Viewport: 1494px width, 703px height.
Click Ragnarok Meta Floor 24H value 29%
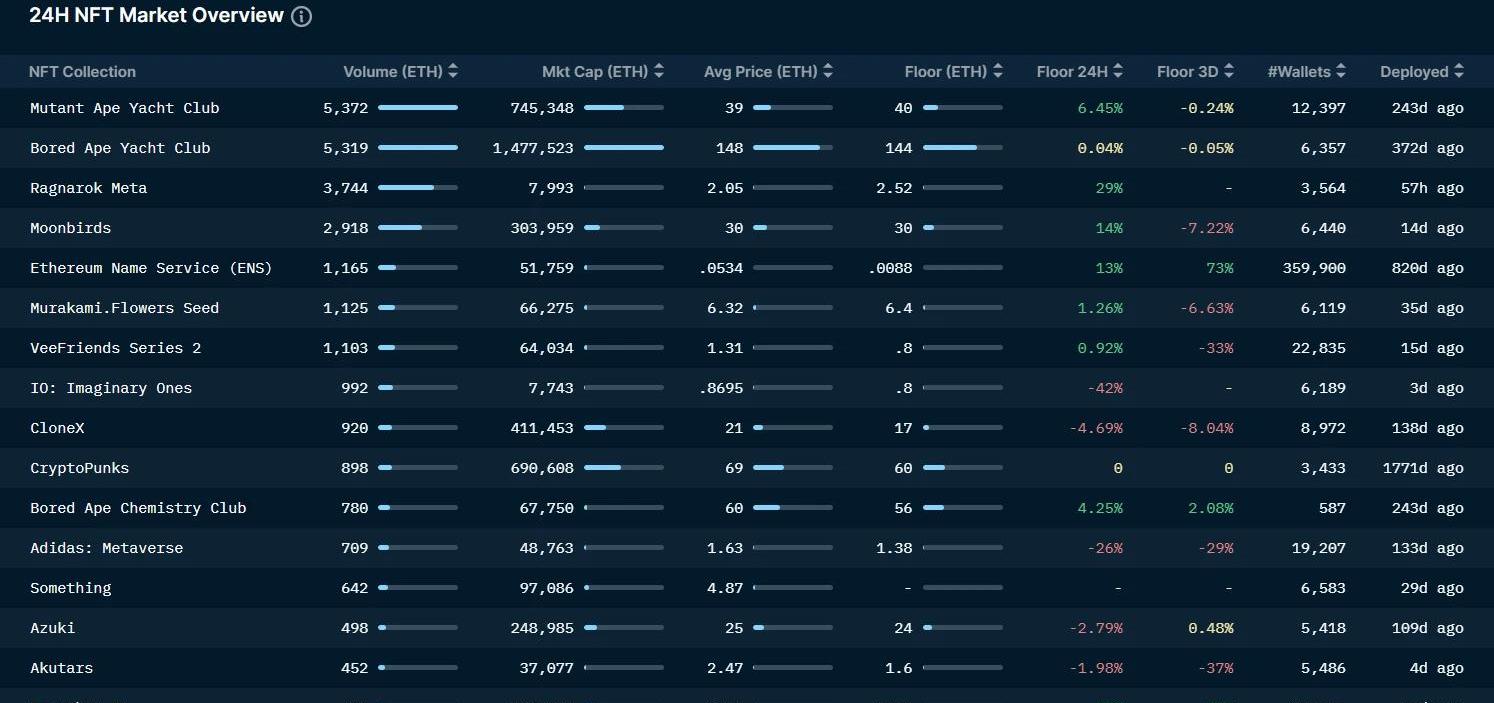click(1109, 188)
